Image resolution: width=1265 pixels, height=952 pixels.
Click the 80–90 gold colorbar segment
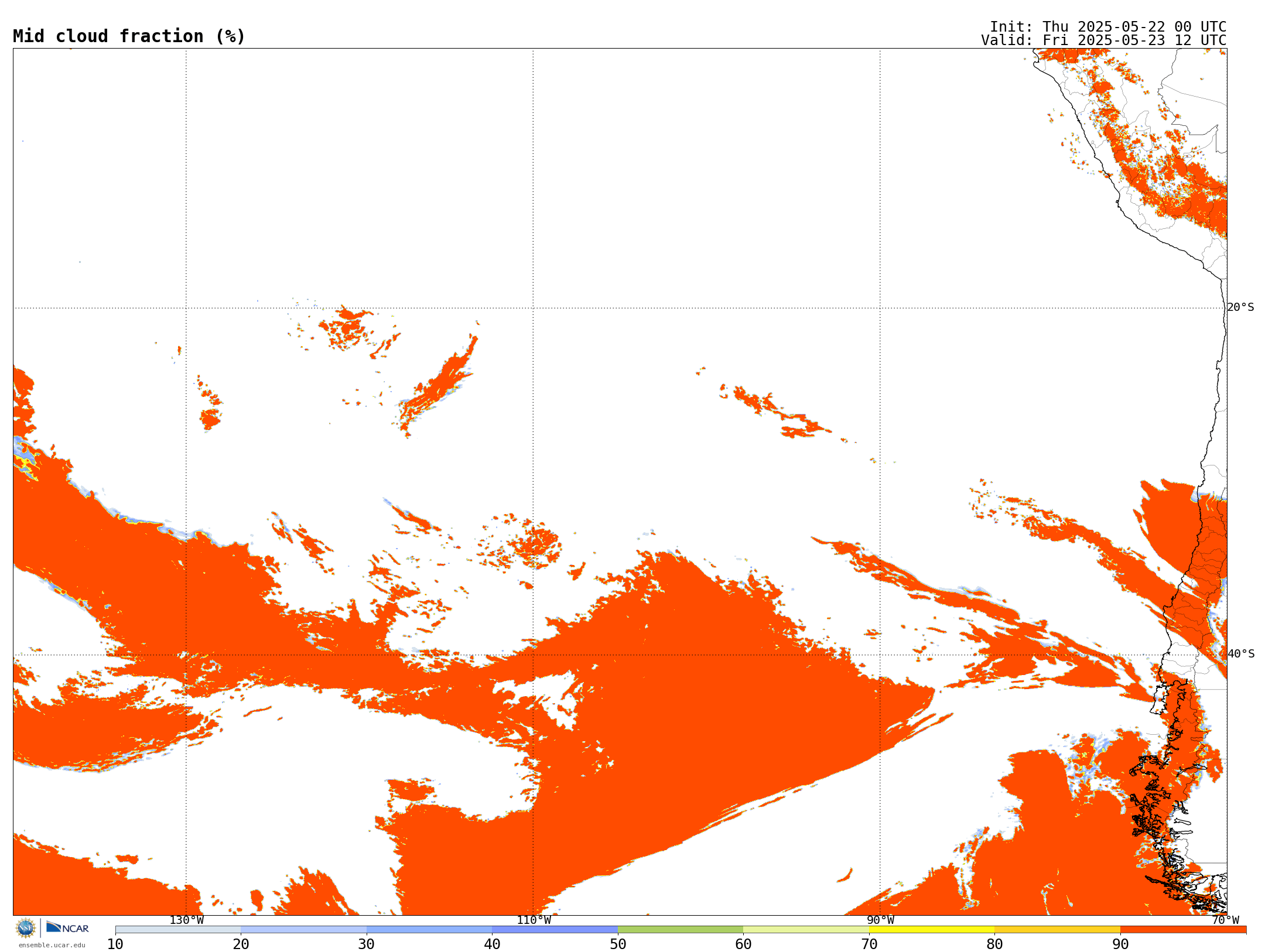1058,930
